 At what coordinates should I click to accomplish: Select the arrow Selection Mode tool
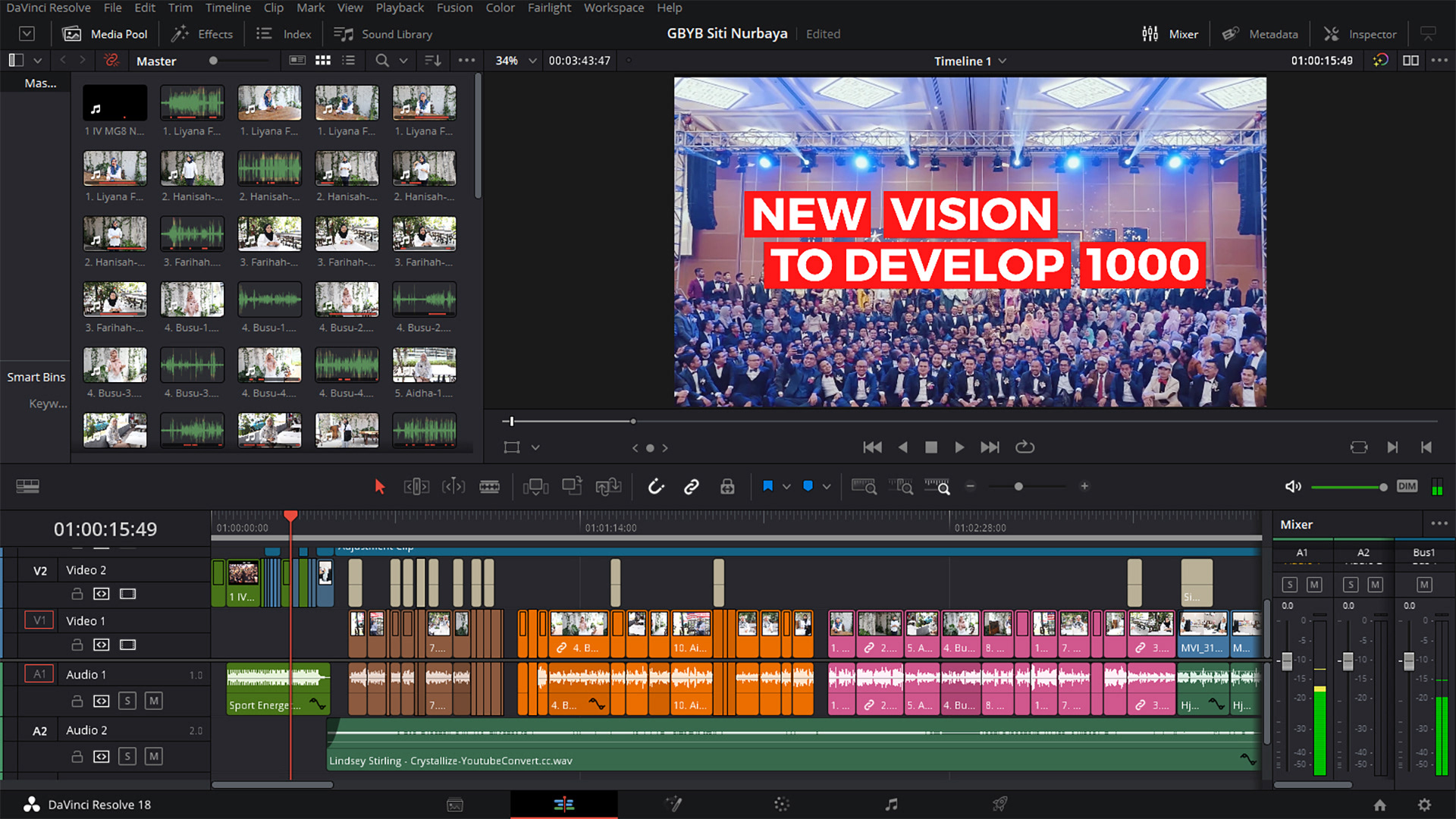pos(380,487)
